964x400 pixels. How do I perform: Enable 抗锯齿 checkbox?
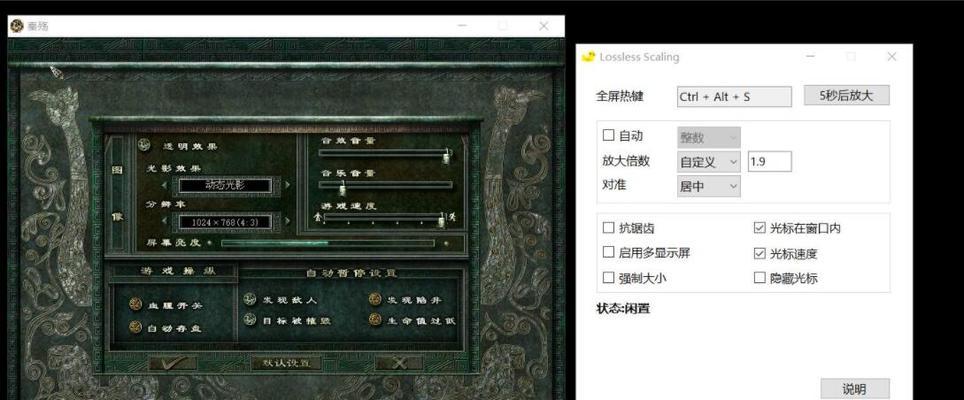[609, 228]
